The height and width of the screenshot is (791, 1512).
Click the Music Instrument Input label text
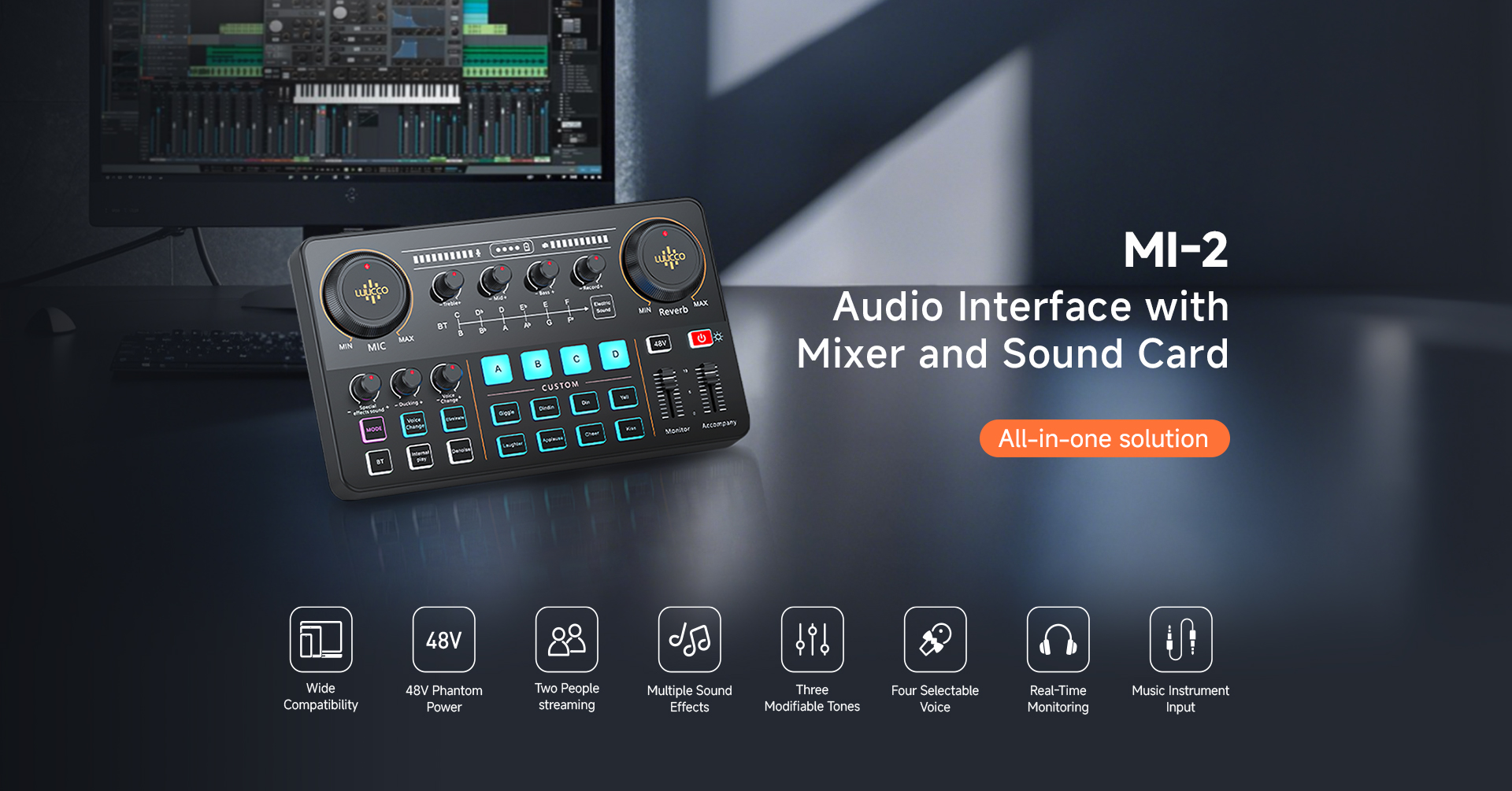pos(1180,699)
